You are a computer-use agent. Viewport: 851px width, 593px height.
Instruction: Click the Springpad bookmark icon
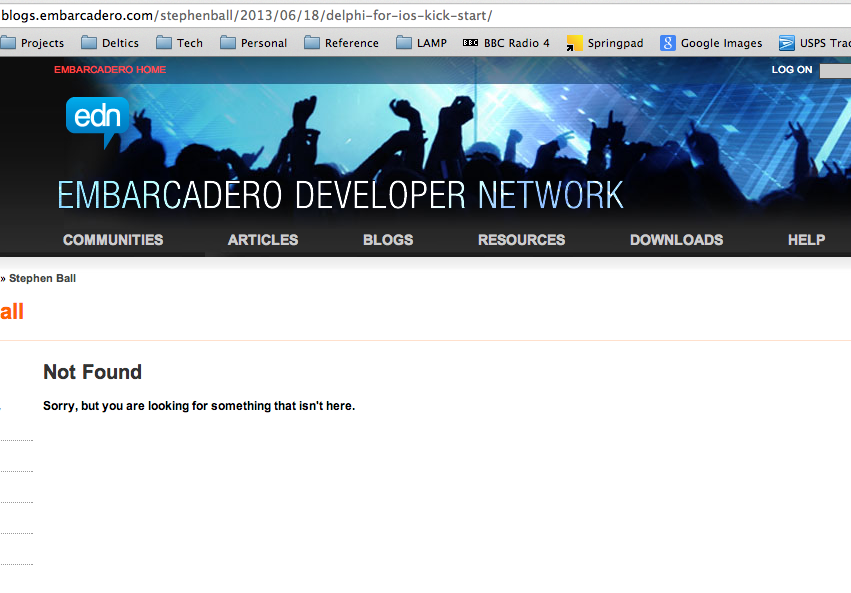(574, 43)
